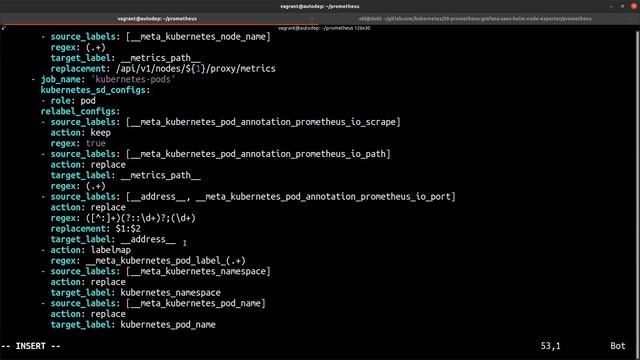
Task: Switch to the vagrant@autodep ~/prometheus tab
Action: (157, 19)
